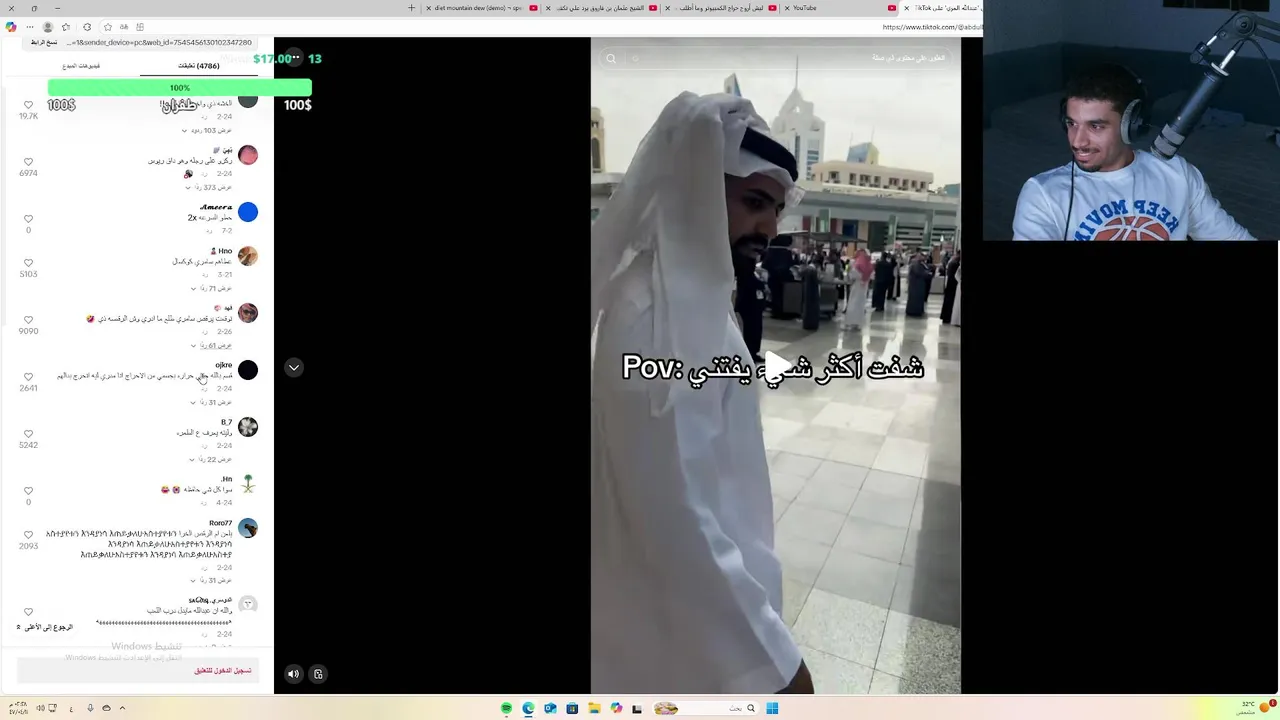The image size is (1280, 720).
Task: Click the browser extensions icon in toolbar
Action: (87, 27)
